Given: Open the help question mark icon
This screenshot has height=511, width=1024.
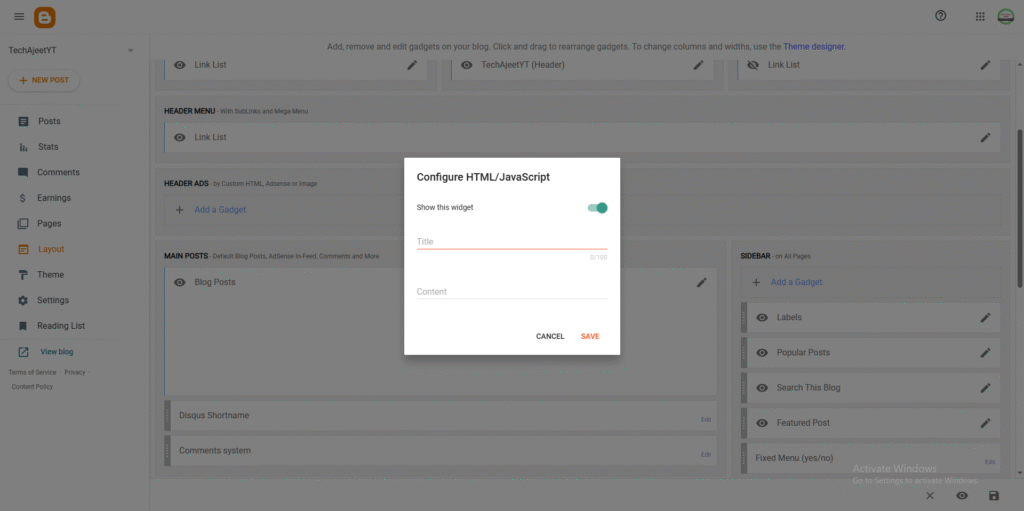Looking at the screenshot, I should click(x=940, y=16).
